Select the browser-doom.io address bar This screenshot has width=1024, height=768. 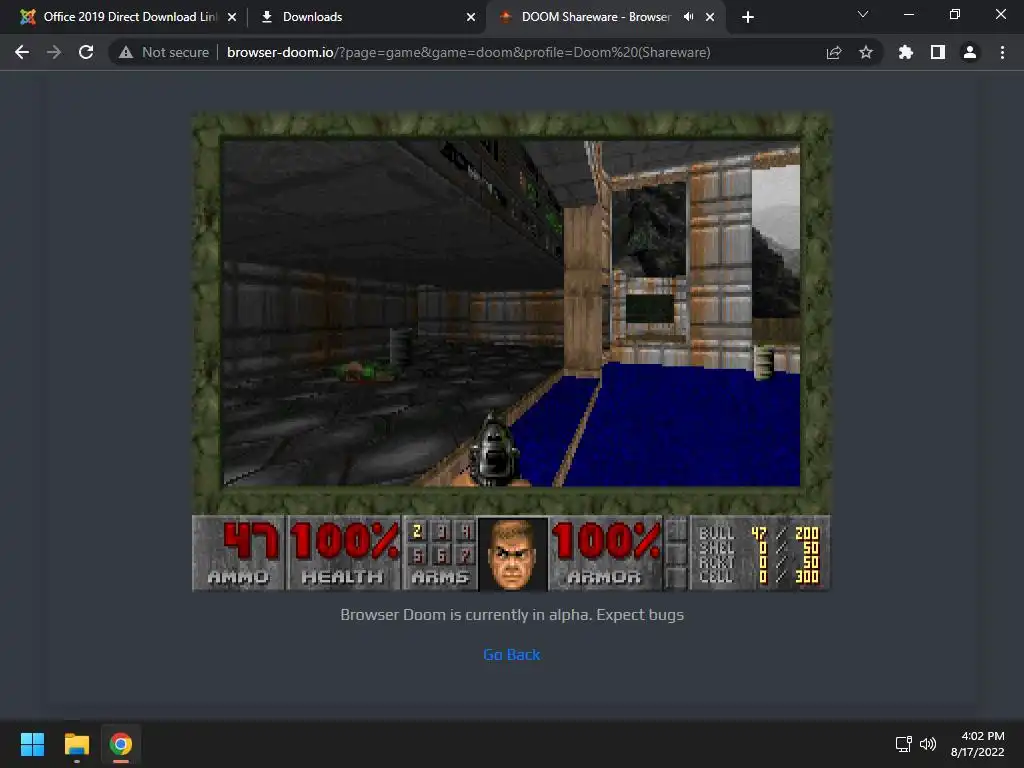click(x=468, y=52)
